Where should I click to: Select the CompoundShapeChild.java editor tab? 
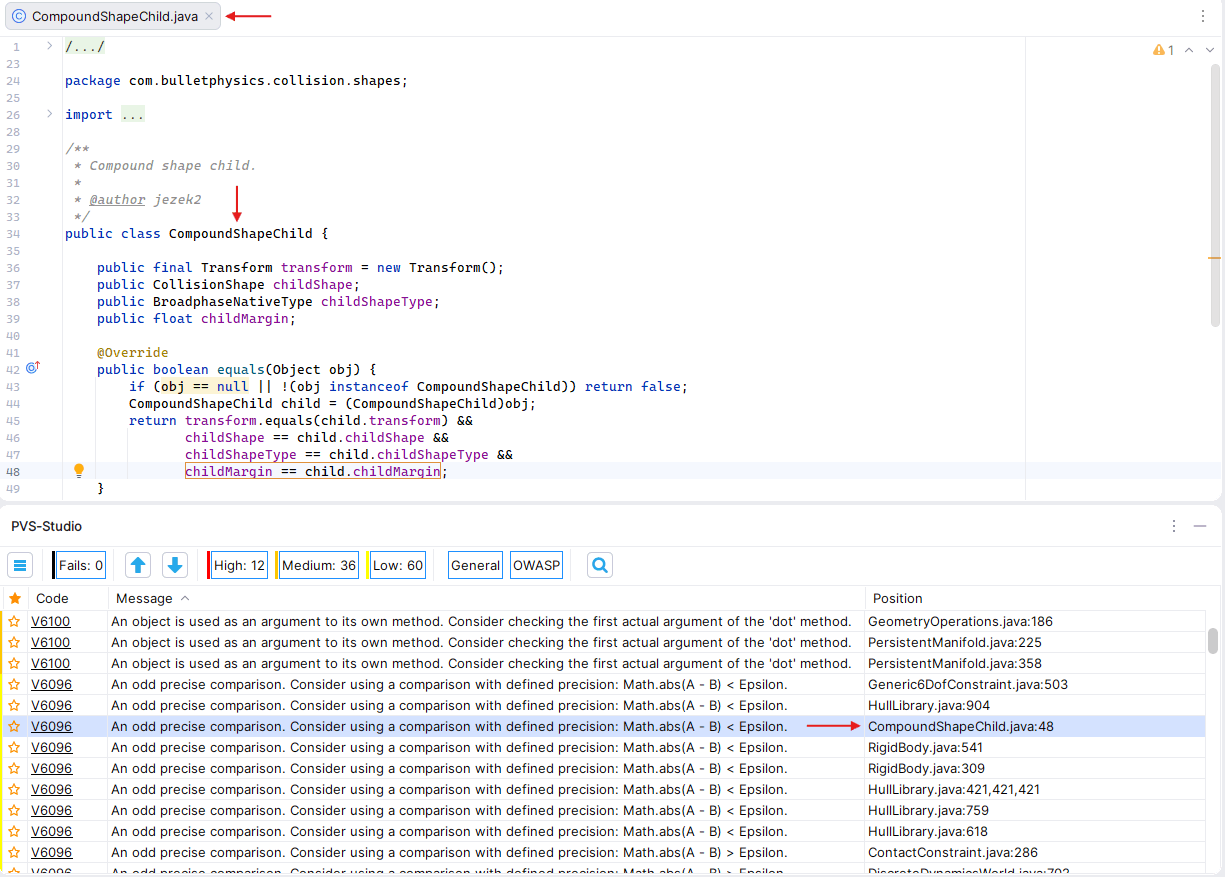point(113,17)
